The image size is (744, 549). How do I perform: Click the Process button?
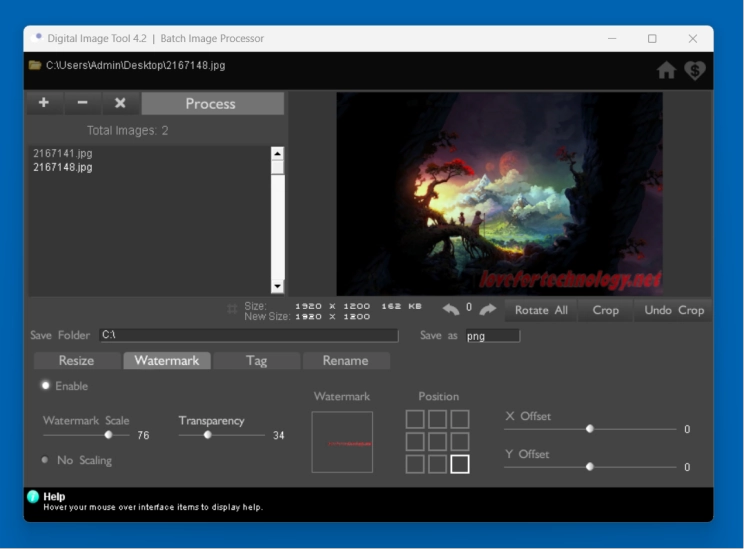pos(213,103)
